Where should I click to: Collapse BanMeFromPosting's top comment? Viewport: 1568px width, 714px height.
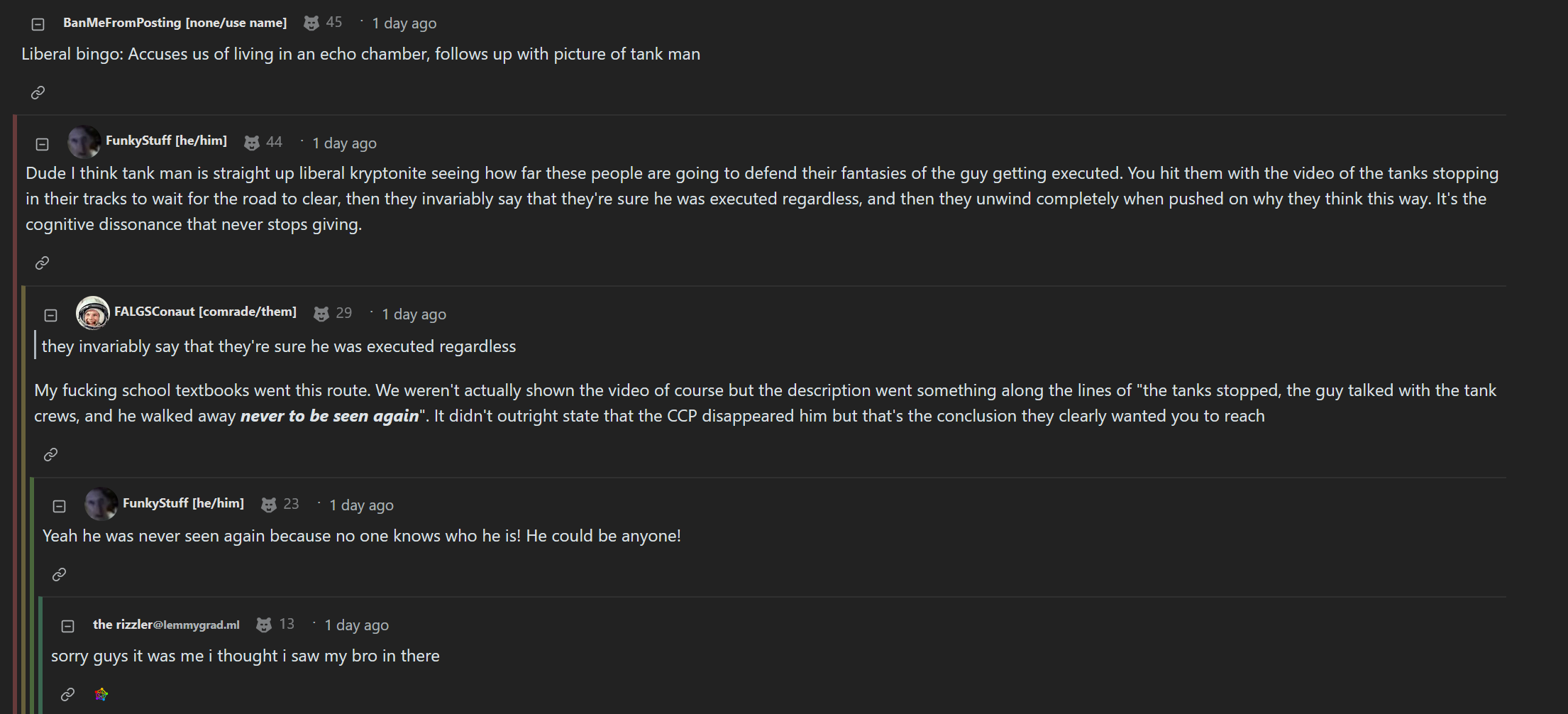38,24
